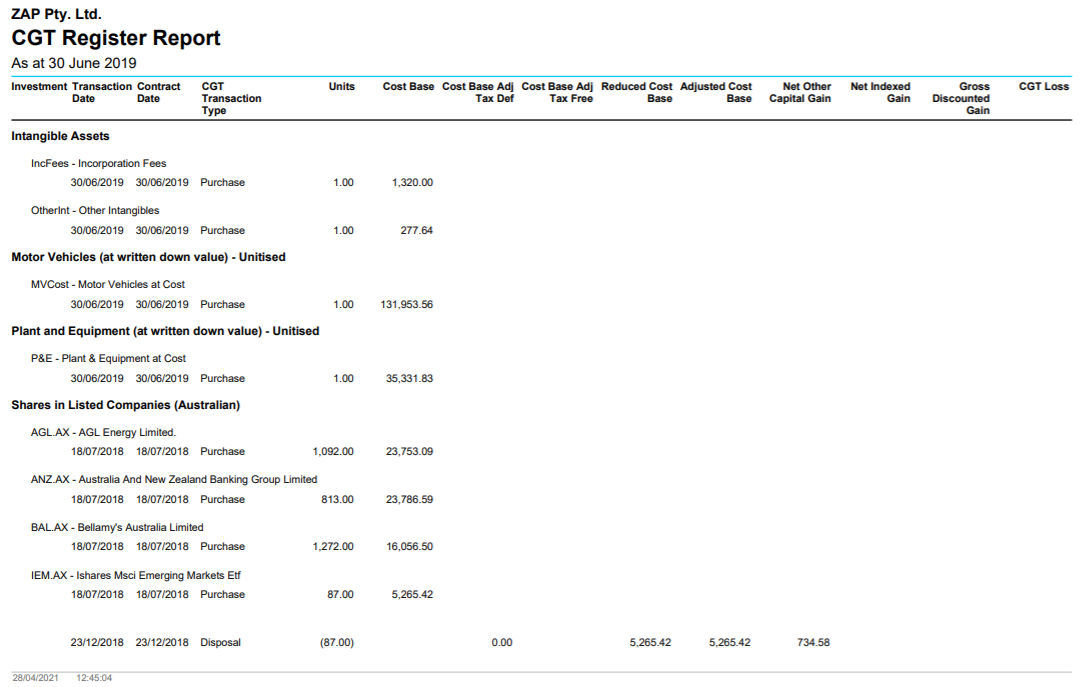Select the AGL.AX - AGL Energy Limited entry

(103, 432)
